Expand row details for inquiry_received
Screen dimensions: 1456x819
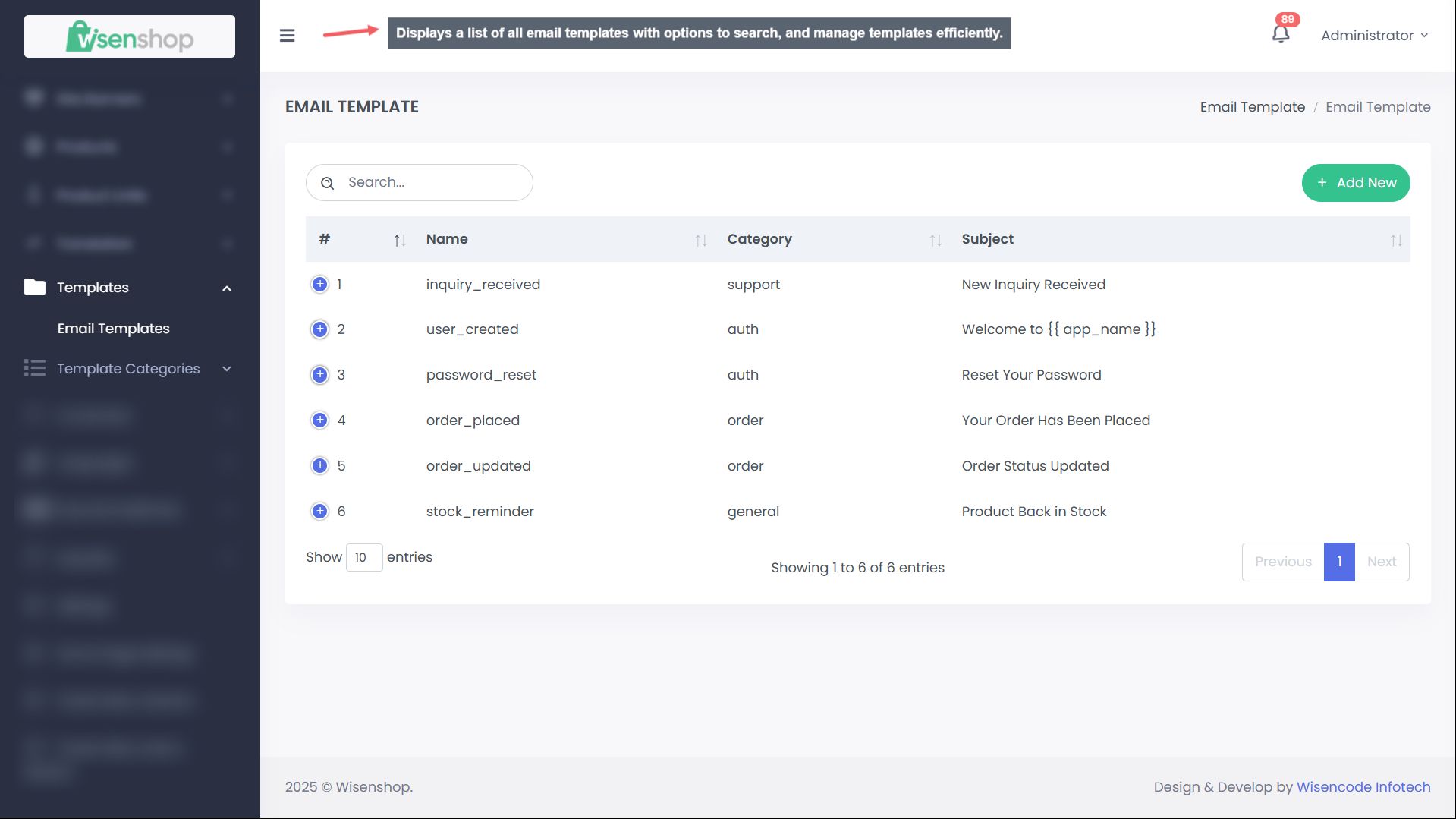tap(320, 284)
